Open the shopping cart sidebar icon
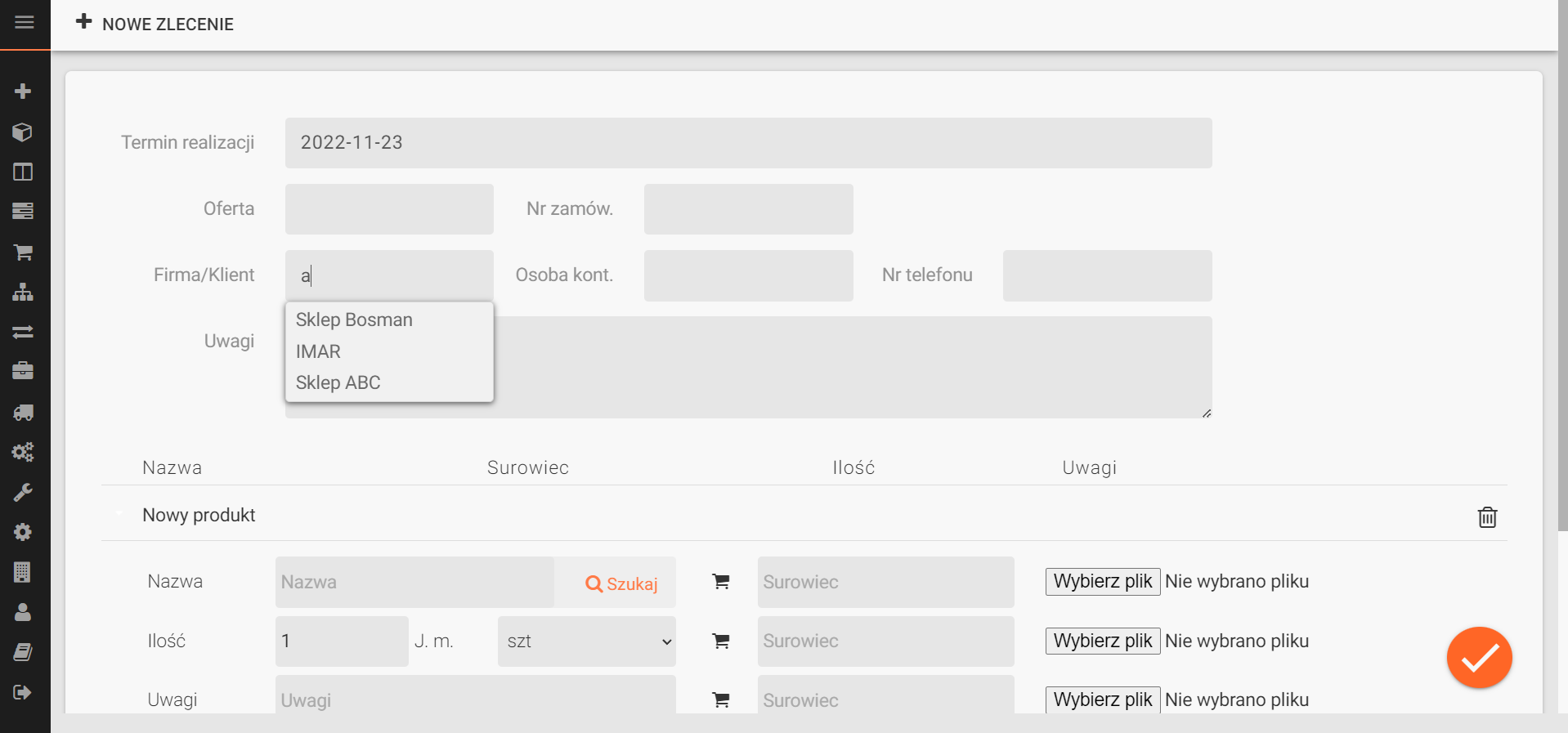The width and height of the screenshot is (1568, 733). point(23,252)
